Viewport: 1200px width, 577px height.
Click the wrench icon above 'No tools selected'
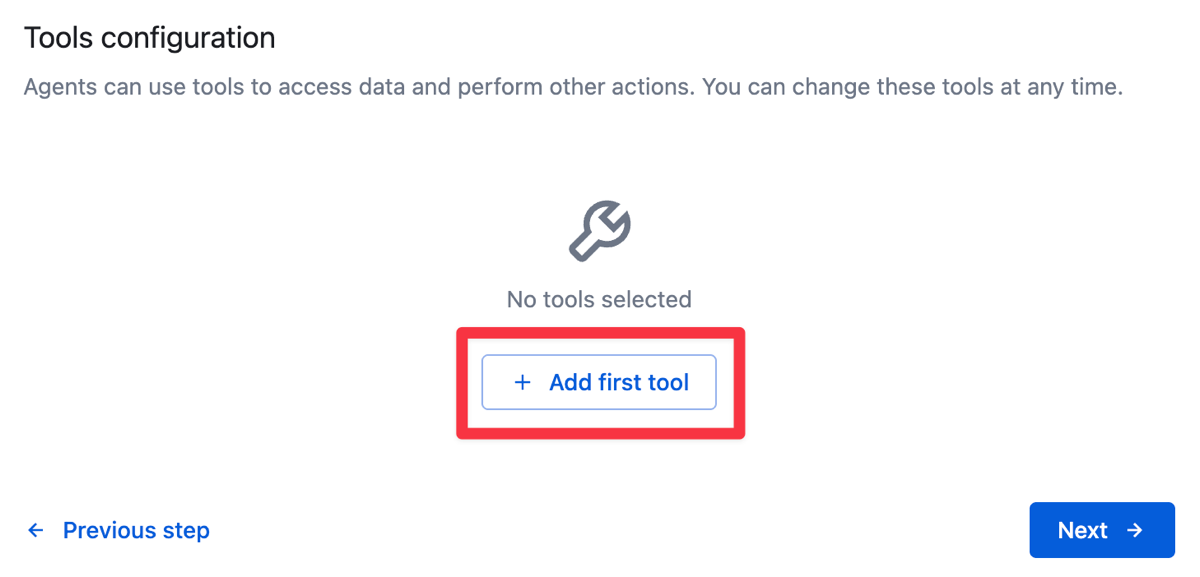pos(599,230)
